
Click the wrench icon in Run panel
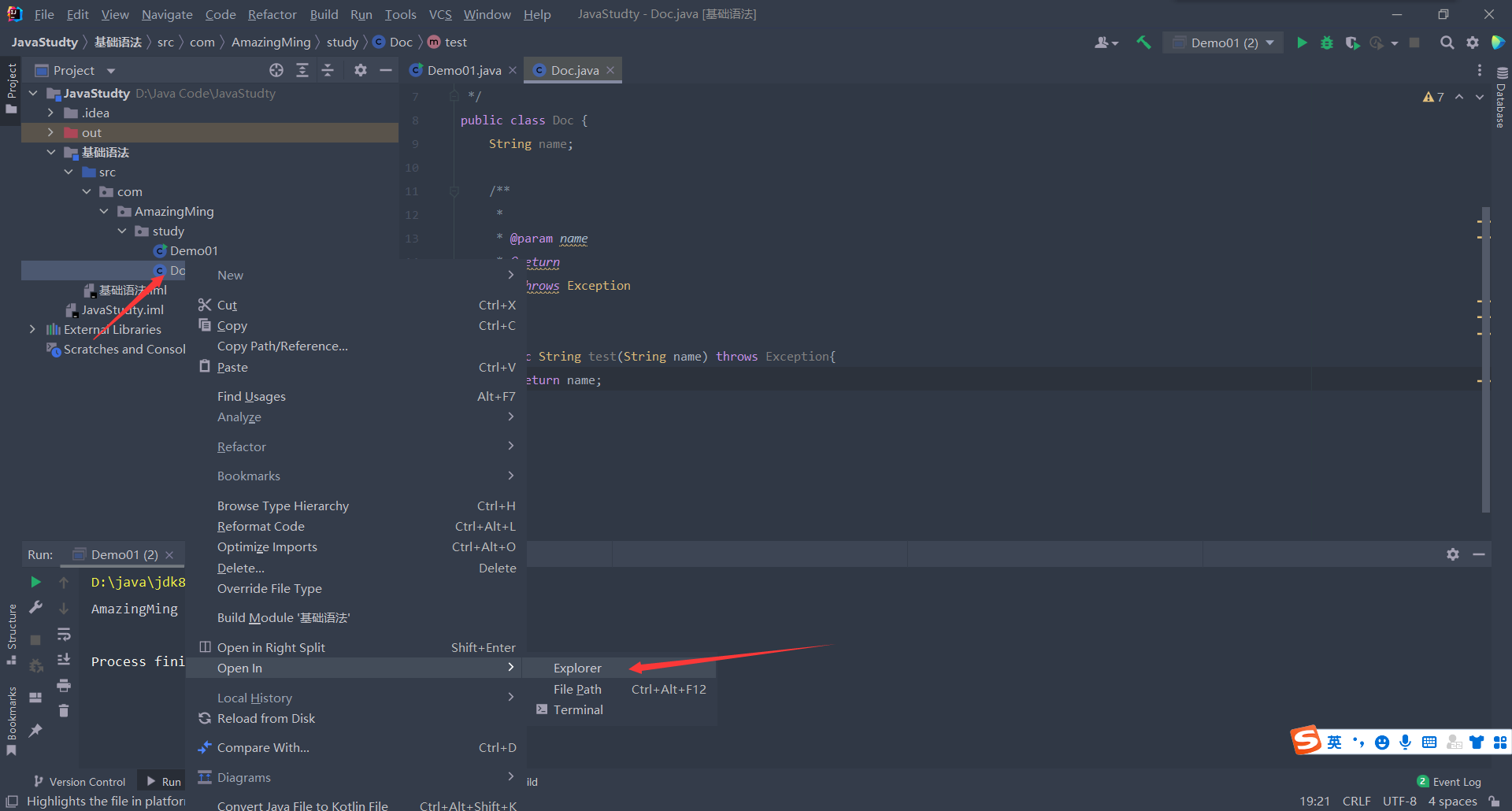tap(35, 607)
